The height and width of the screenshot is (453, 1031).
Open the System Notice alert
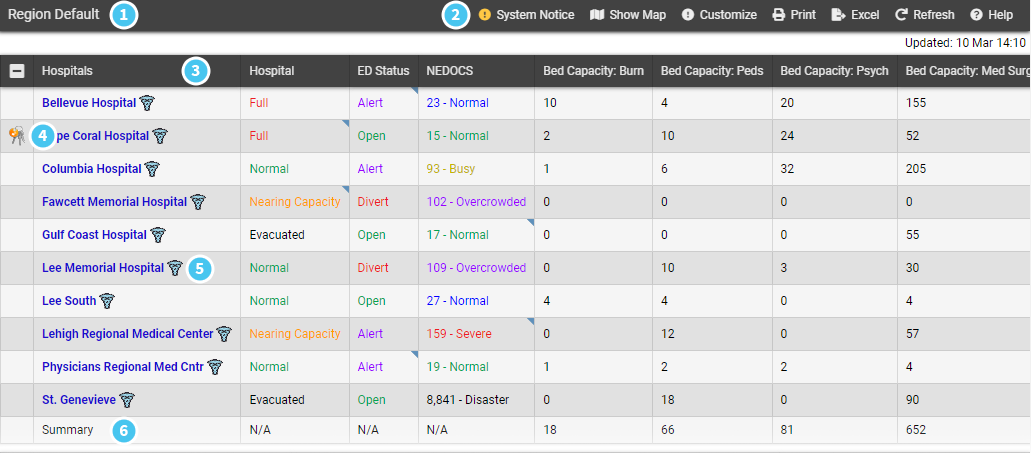(x=526, y=14)
